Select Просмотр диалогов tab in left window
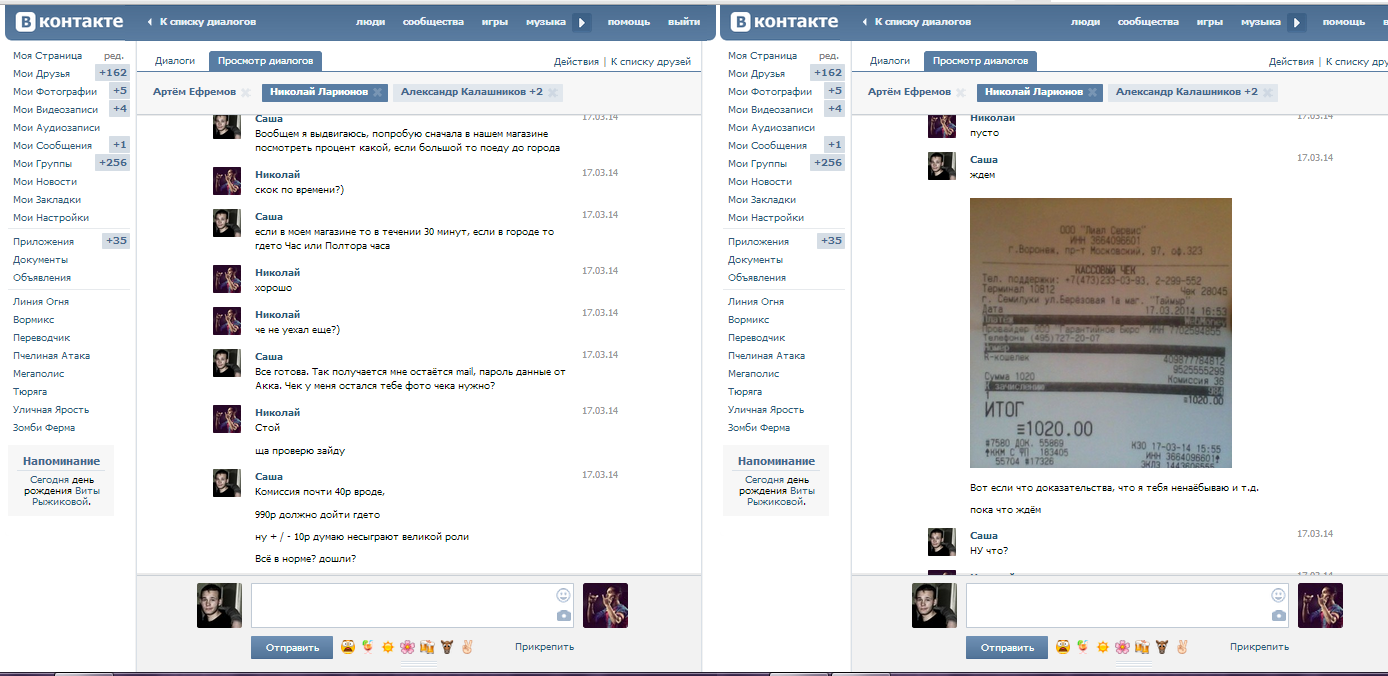The width and height of the screenshot is (1388, 676). pos(265,61)
